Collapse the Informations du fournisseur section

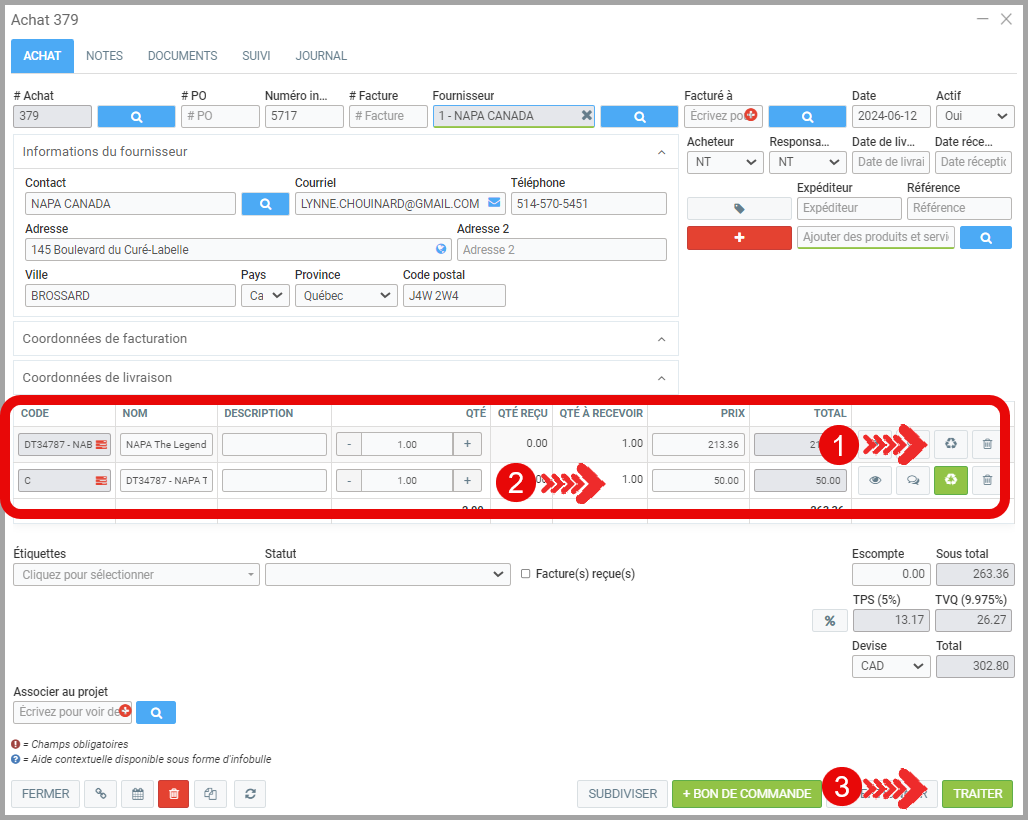(x=661, y=152)
